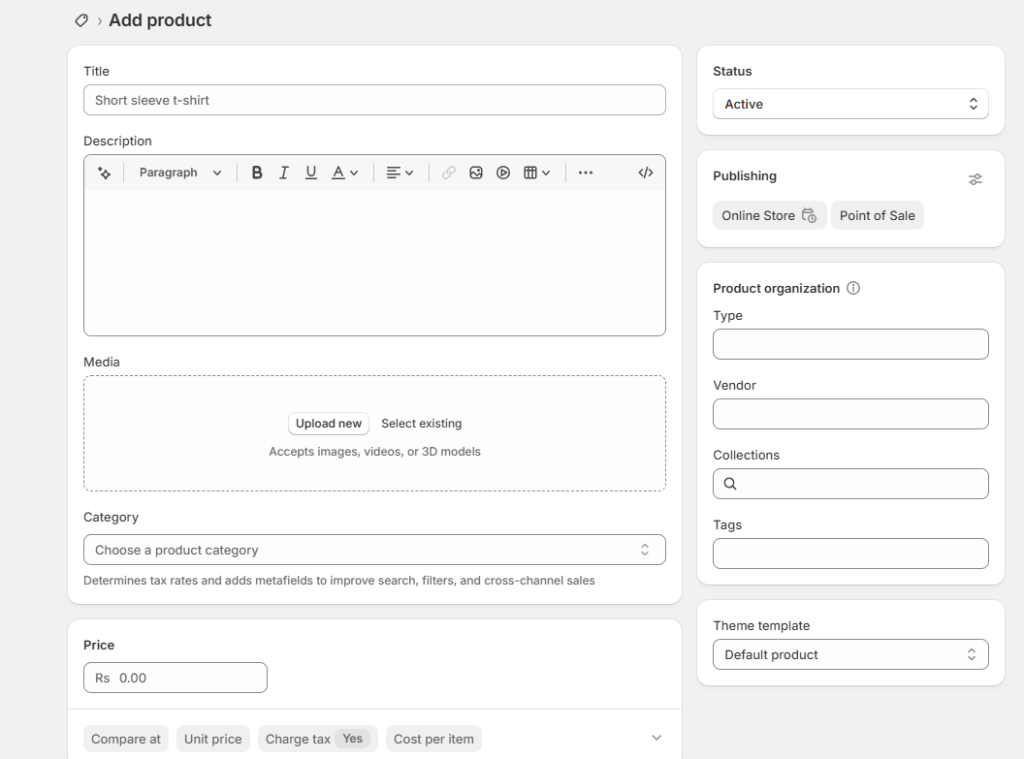Toggle bold formatting in description

click(257, 172)
